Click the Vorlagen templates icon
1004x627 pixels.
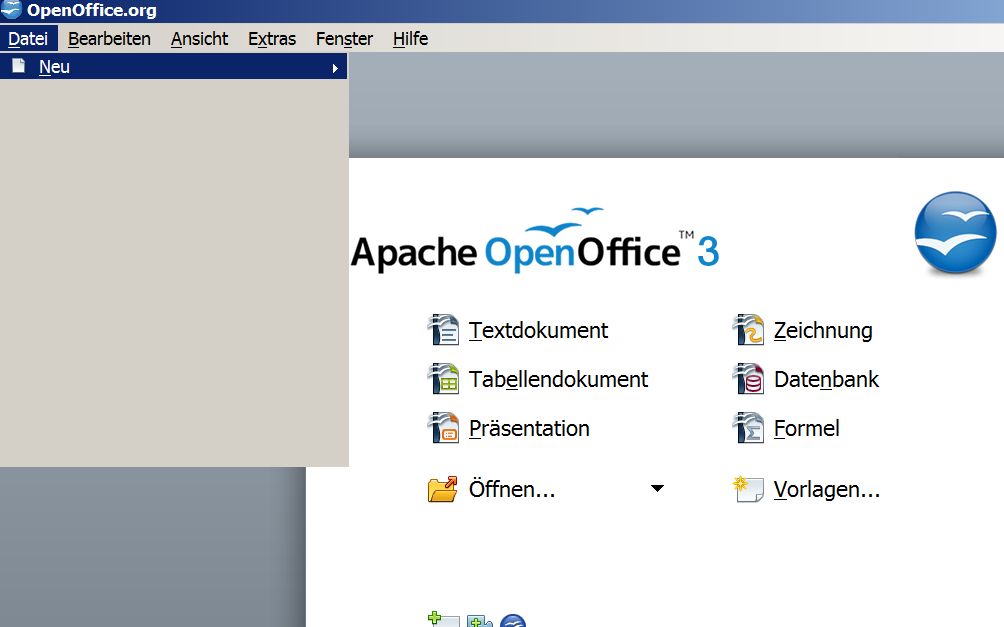click(748, 490)
